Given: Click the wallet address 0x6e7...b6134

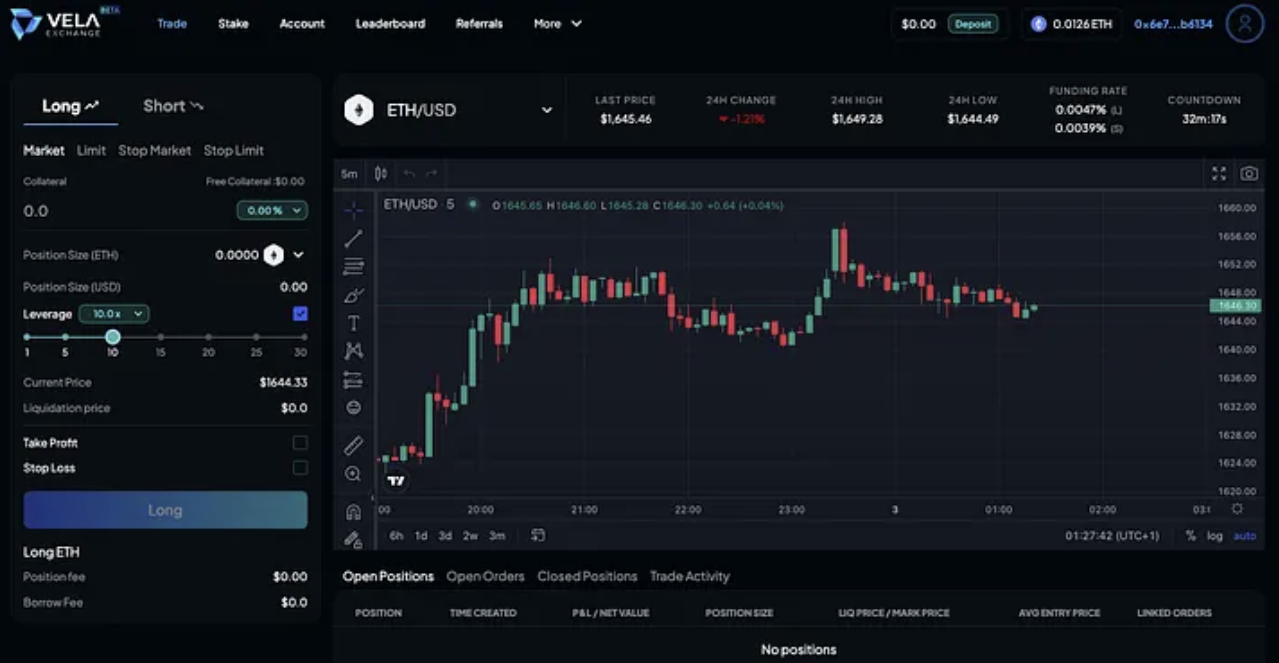Looking at the screenshot, I should (x=1173, y=24).
